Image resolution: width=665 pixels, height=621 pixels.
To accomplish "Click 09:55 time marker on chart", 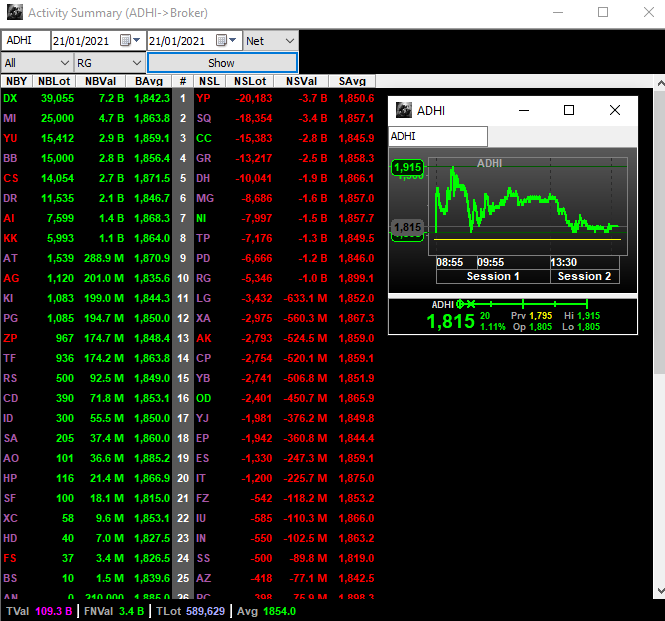I will tap(490, 262).
